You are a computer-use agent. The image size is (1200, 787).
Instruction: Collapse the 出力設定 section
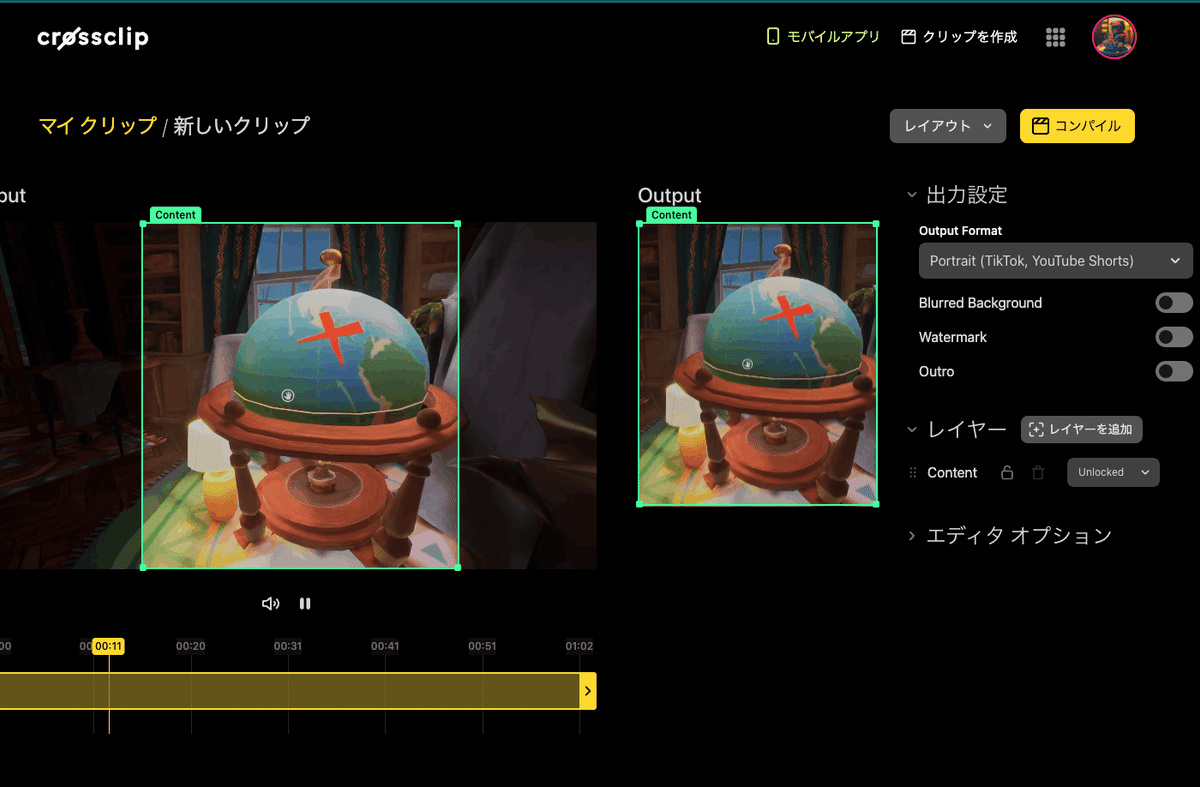[x=912, y=195]
